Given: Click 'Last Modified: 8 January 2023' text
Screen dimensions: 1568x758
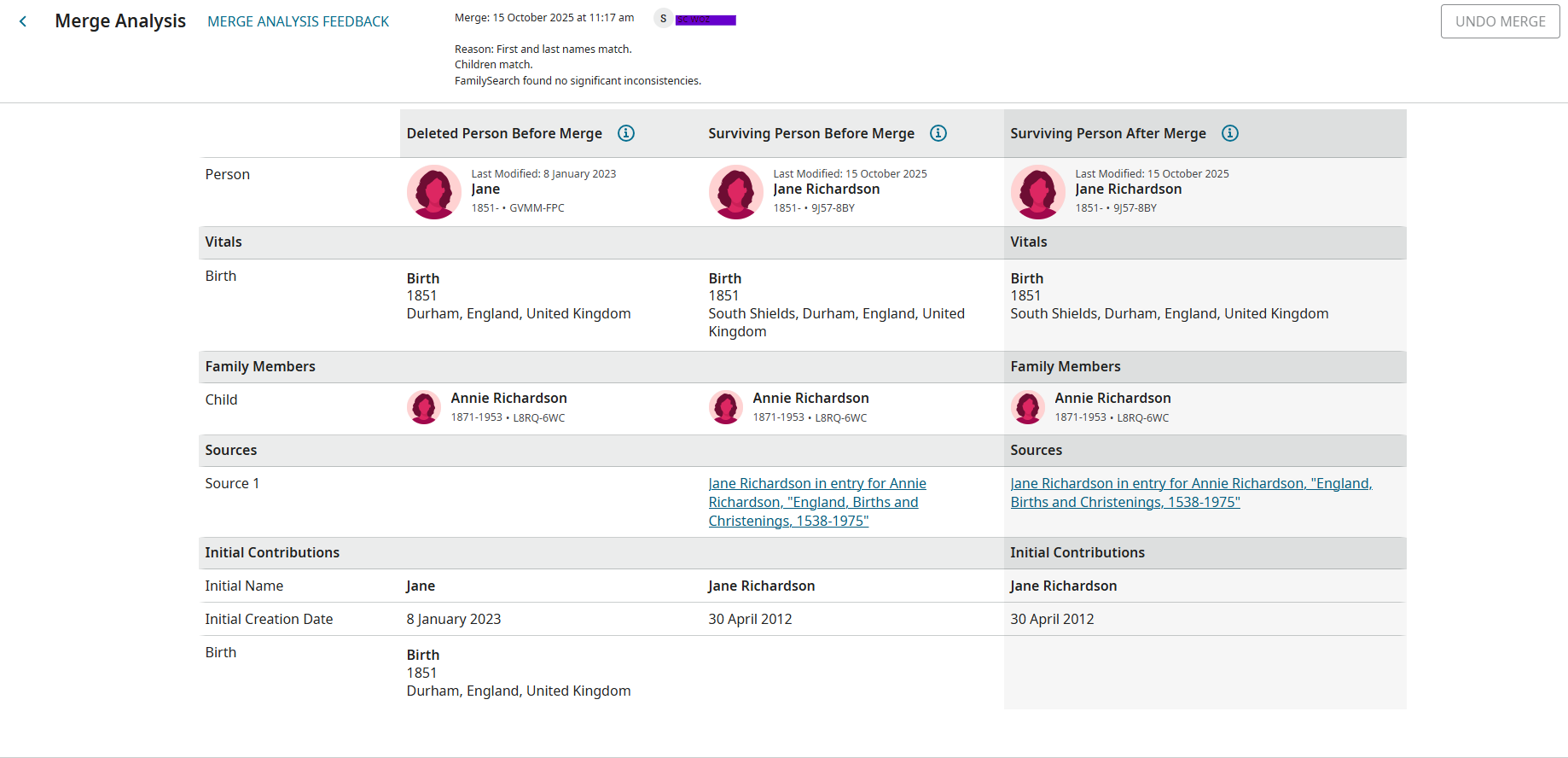Looking at the screenshot, I should pos(543,174).
